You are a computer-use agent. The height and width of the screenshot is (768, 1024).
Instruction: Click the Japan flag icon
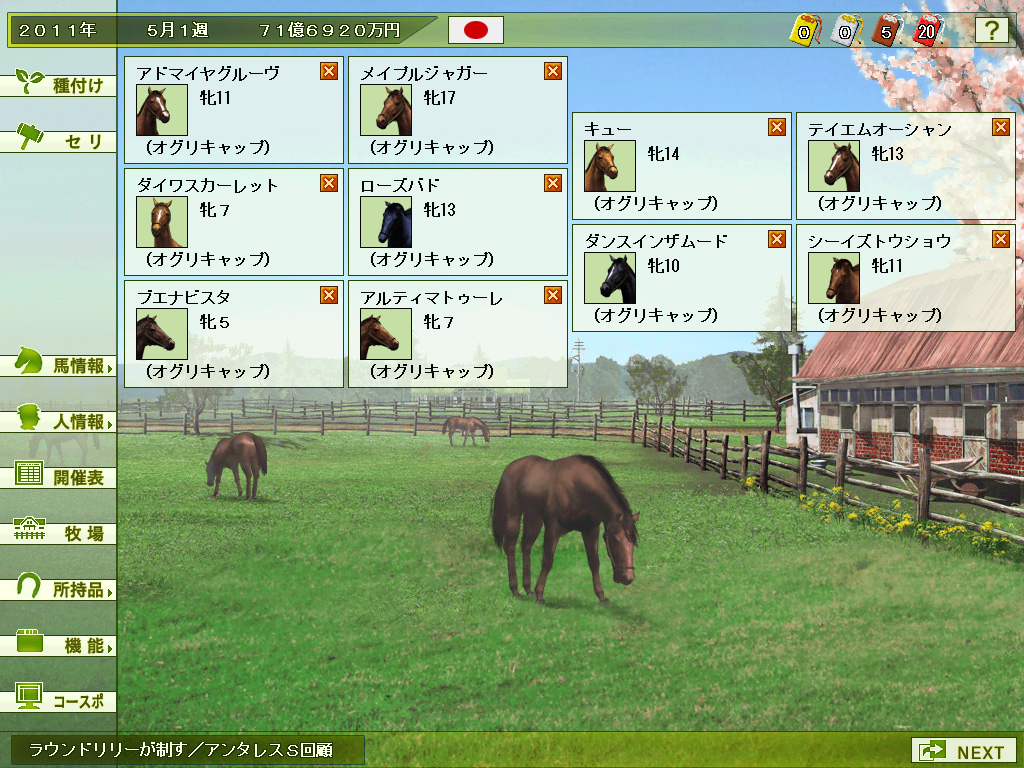coord(475,30)
